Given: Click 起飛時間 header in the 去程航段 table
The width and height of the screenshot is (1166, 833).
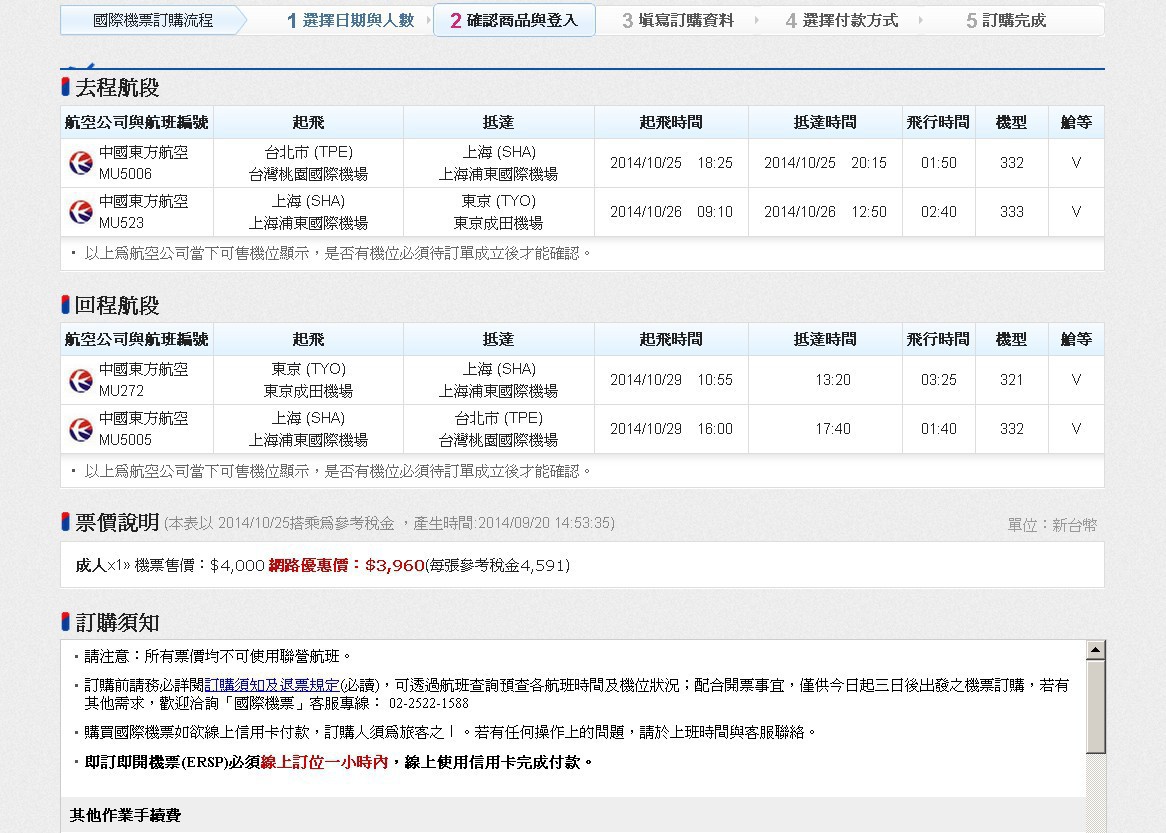Looking at the screenshot, I should [671, 122].
